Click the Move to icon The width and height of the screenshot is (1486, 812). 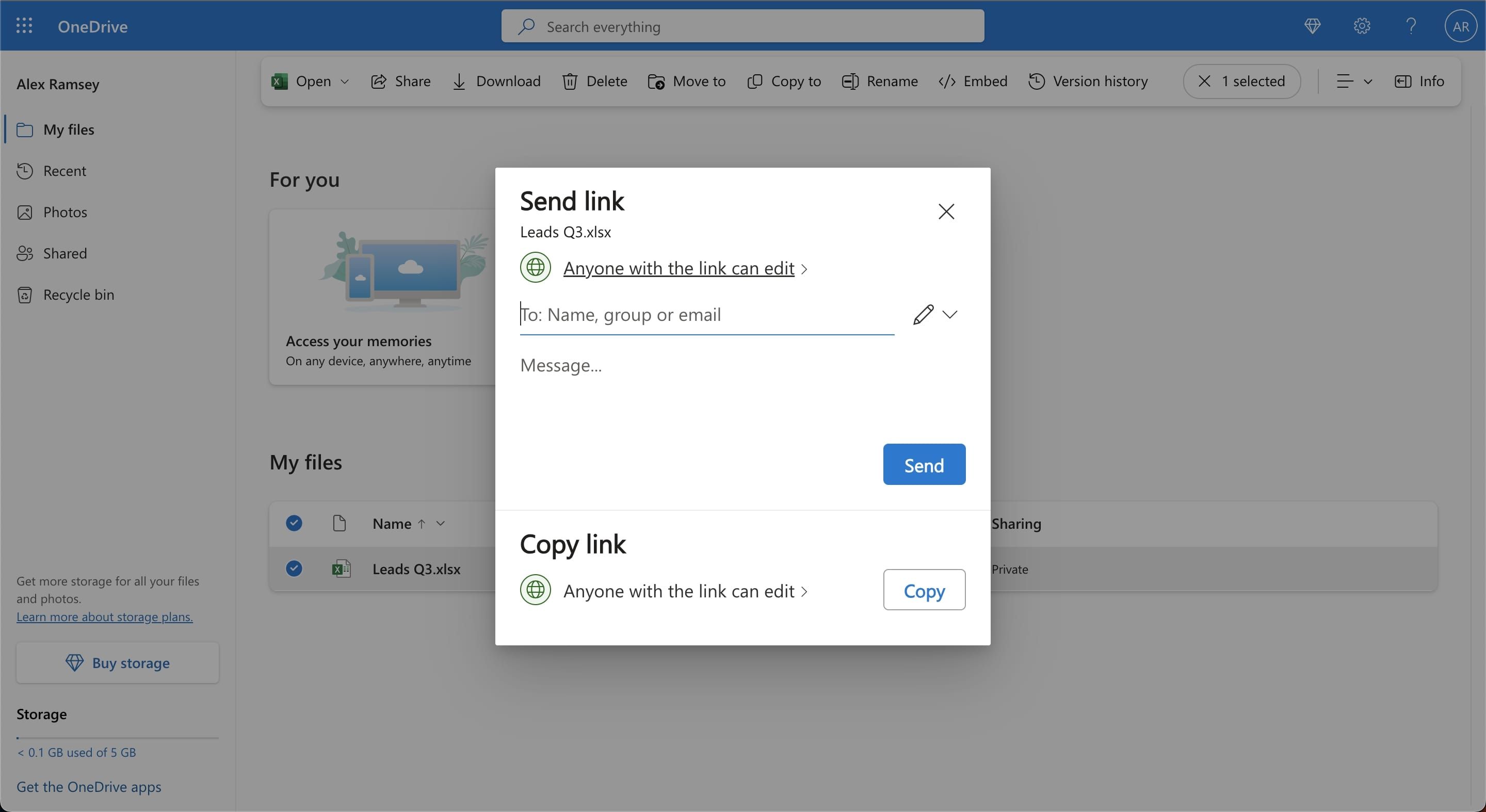(x=656, y=82)
